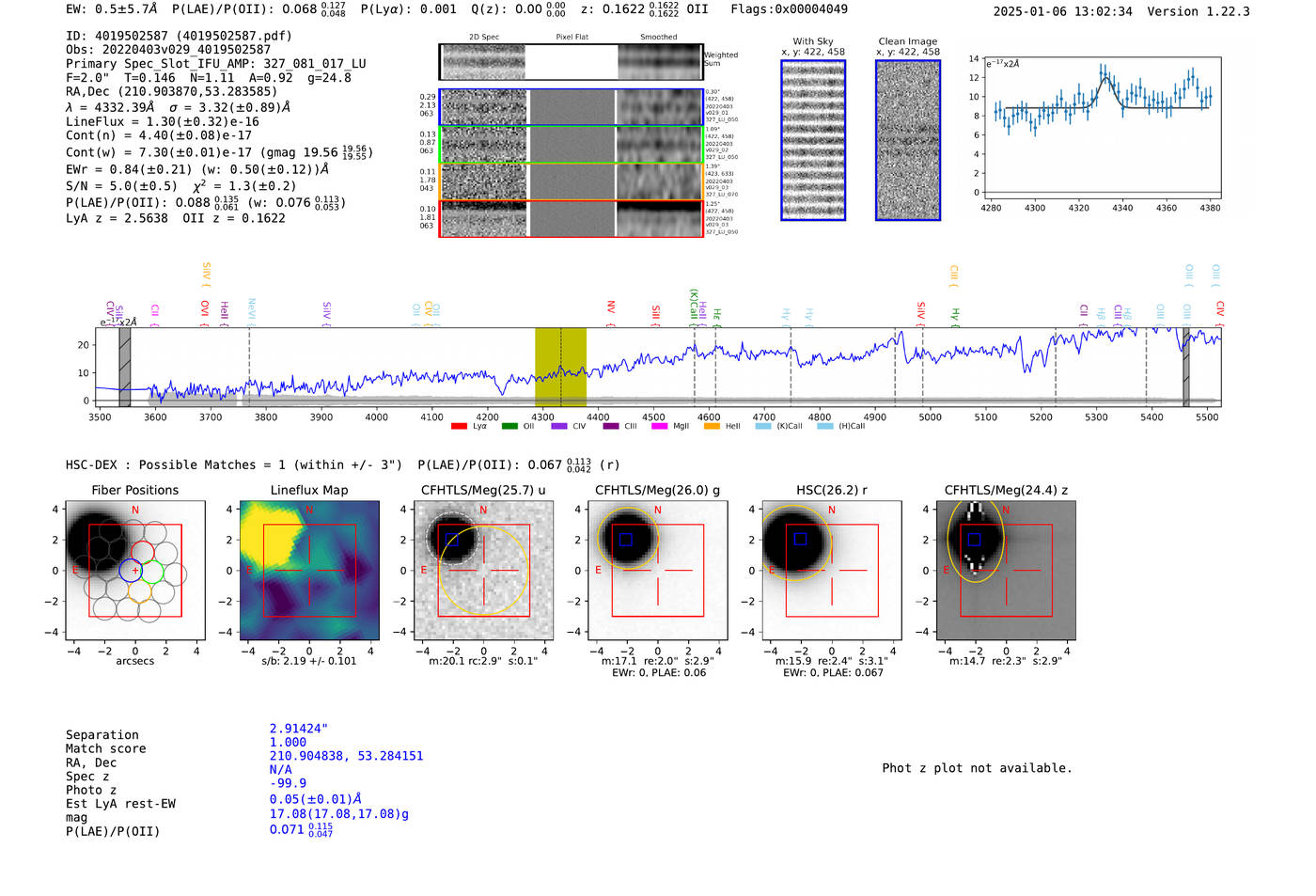Screen dimensions: 1316x896
Task: Click the magenta MgII legend swatch
Action: click(x=659, y=427)
